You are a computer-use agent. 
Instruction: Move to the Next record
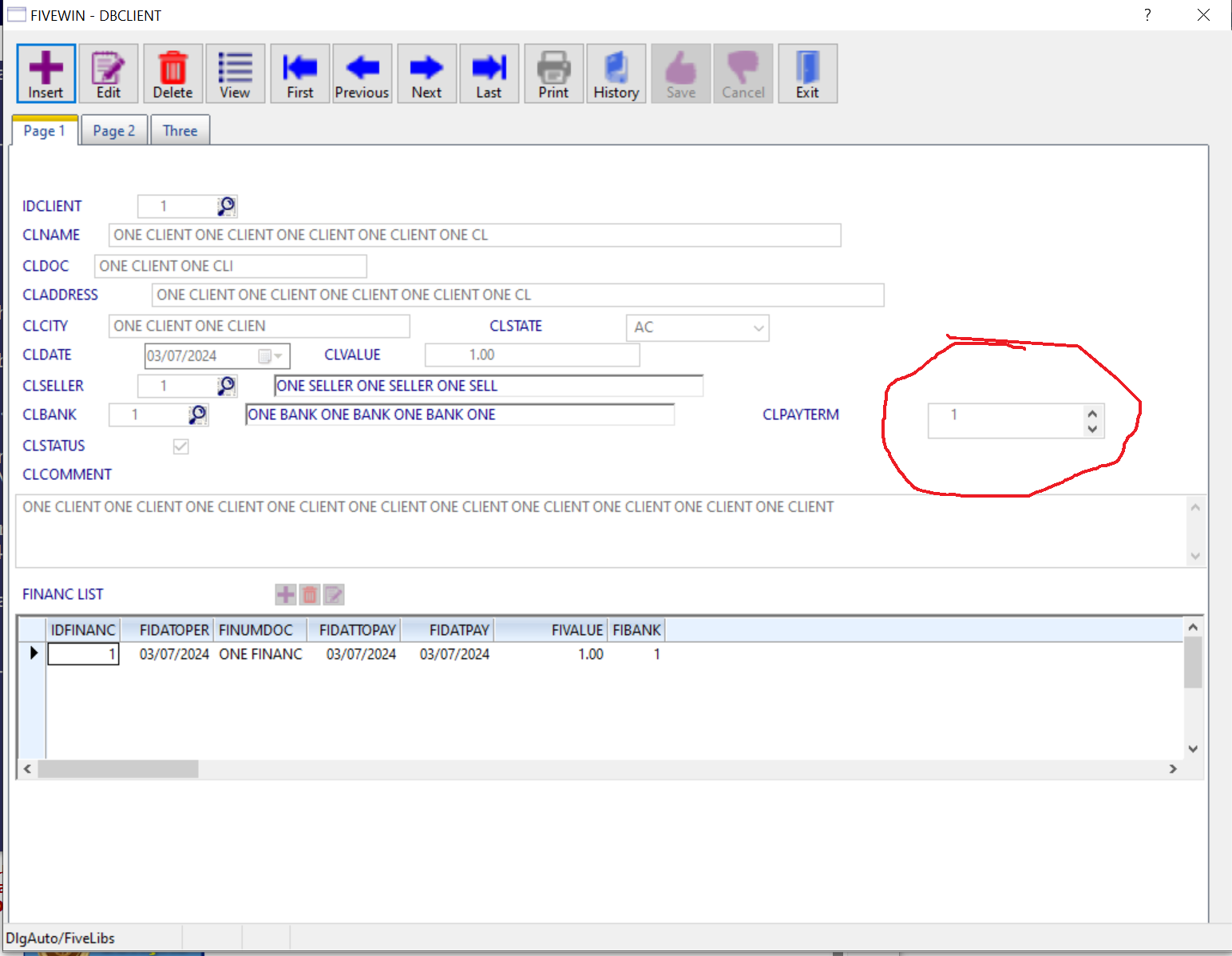(426, 73)
